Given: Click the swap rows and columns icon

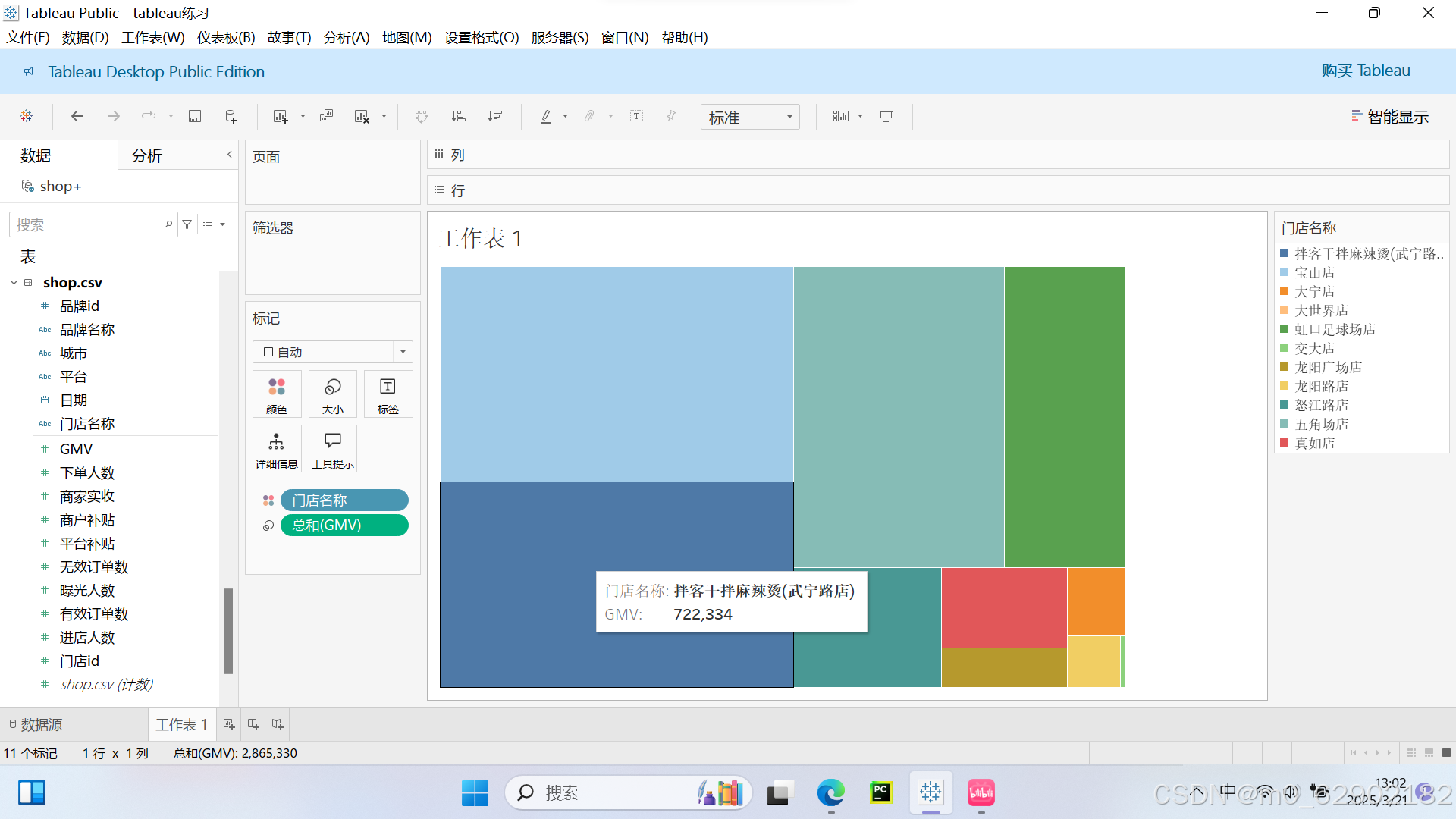Looking at the screenshot, I should coord(422,116).
